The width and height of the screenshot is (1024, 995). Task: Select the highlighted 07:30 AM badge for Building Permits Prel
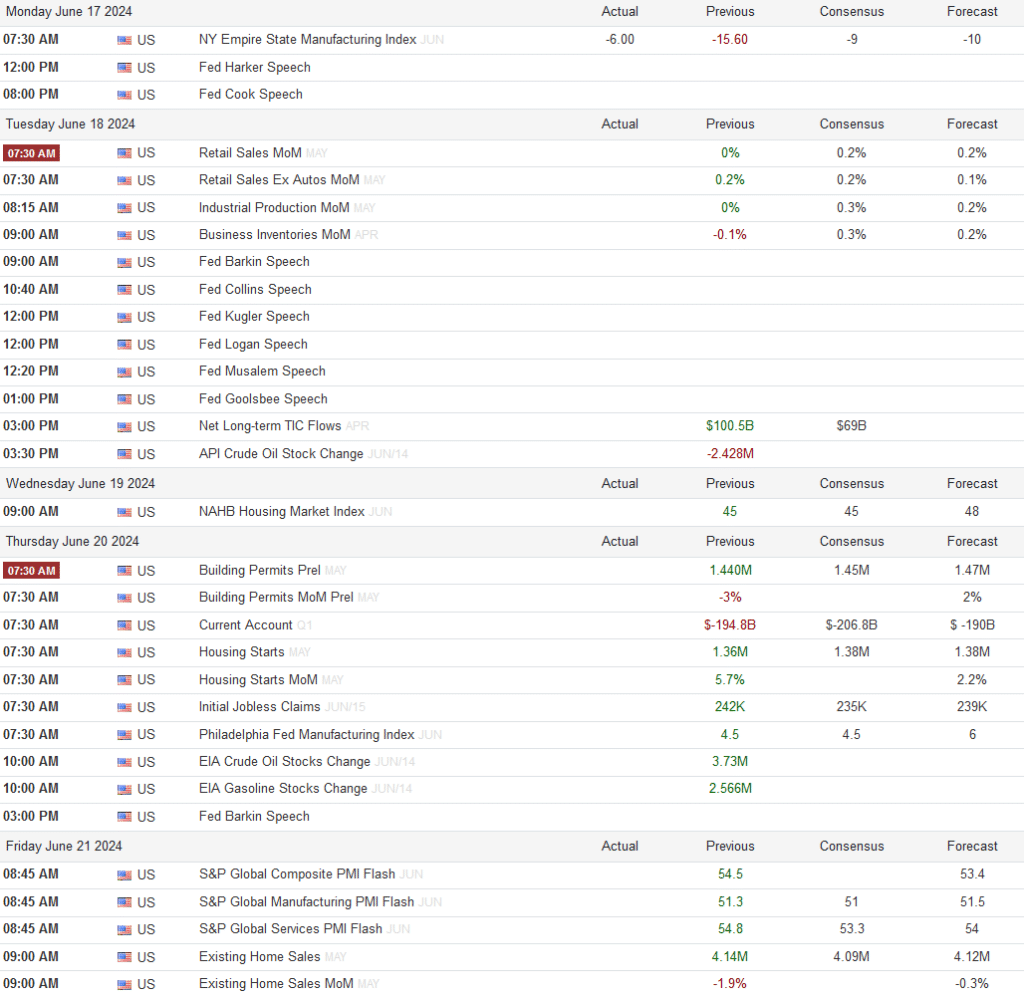click(31, 571)
